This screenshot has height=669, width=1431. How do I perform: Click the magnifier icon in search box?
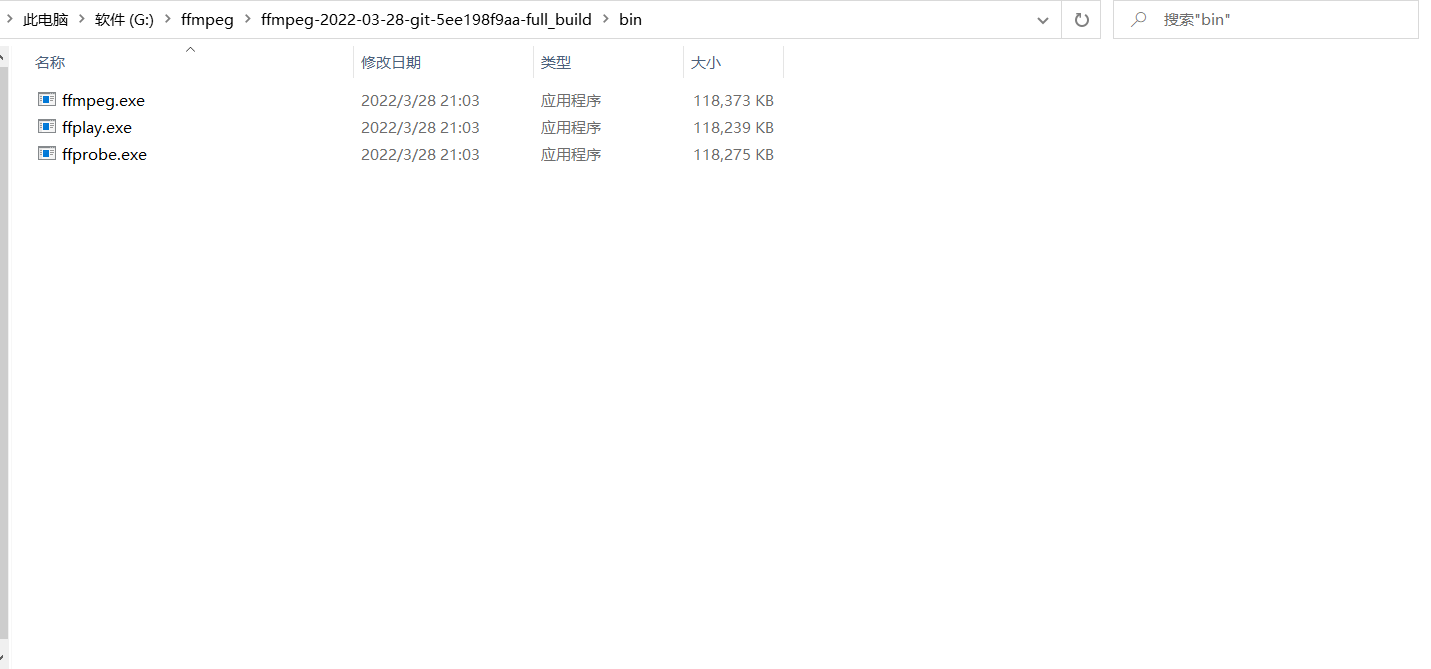[1138, 19]
